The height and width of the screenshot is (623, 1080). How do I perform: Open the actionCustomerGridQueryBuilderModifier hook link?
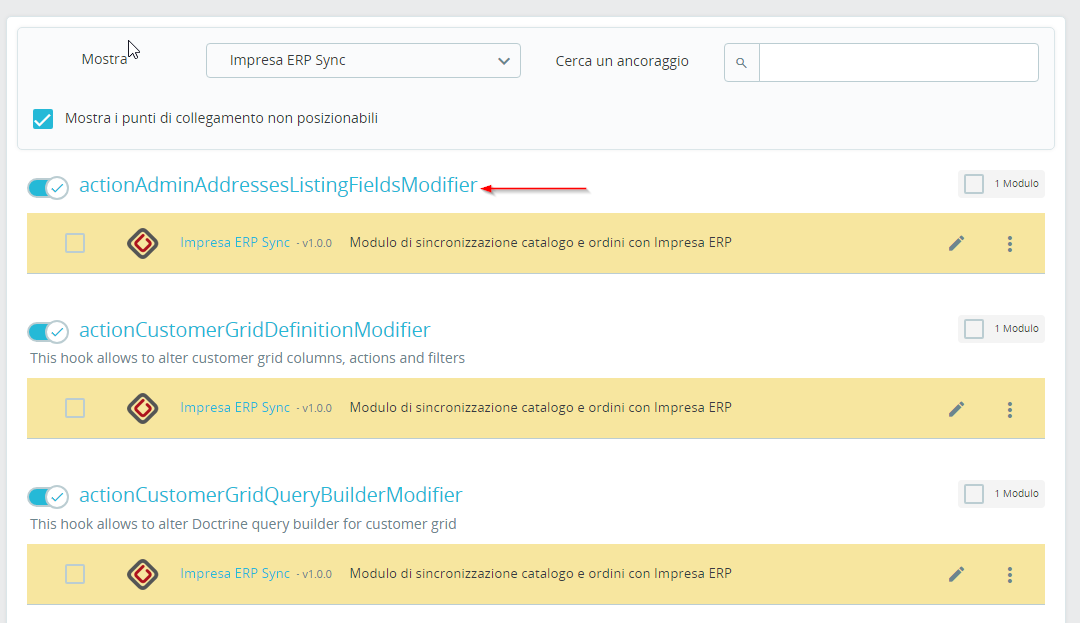point(271,495)
